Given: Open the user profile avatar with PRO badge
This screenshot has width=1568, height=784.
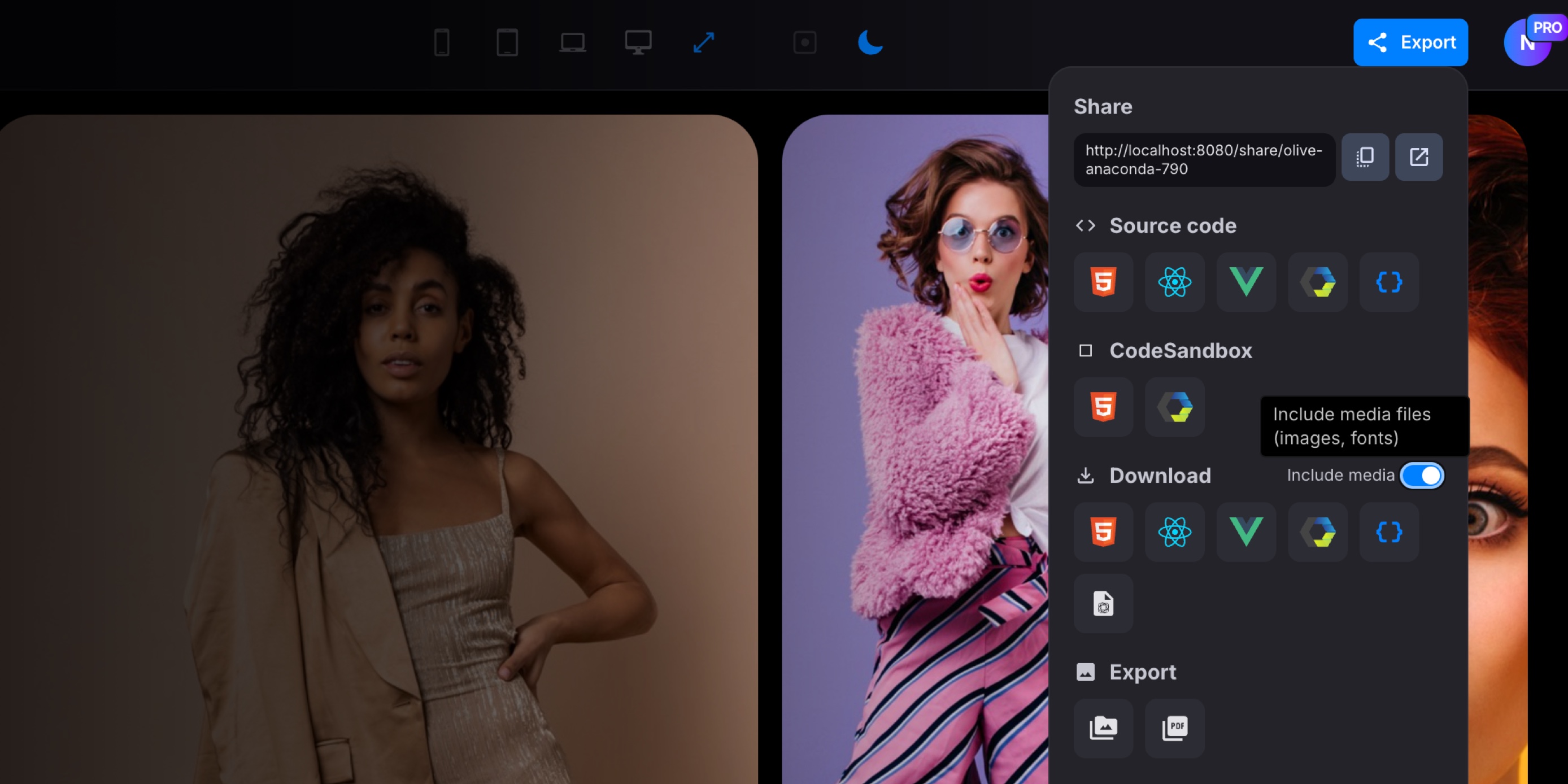Looking at the screenshot, I should [x=1527, y=42].
